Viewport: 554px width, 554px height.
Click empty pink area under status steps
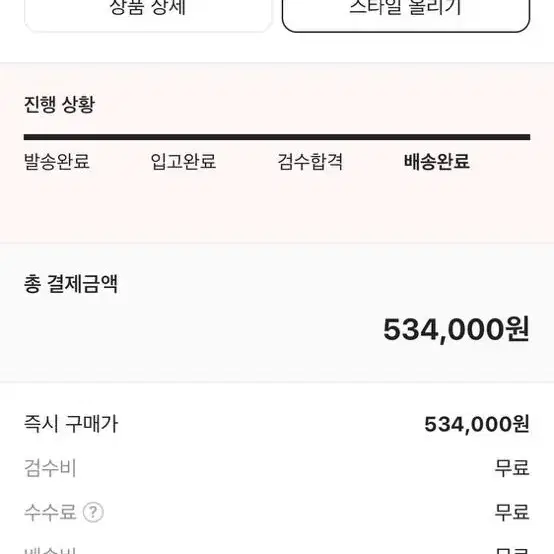277,208
